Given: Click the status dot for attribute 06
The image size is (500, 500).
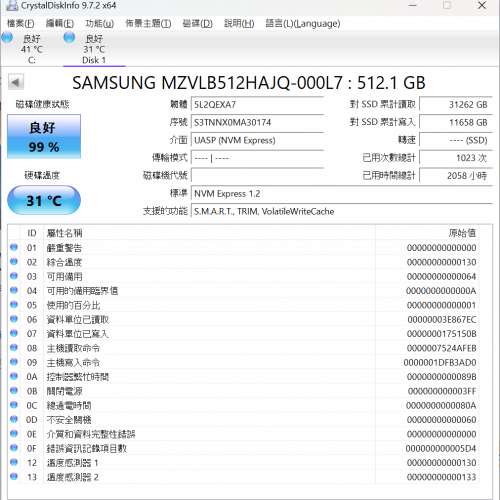Looking at the screenshot, I should 14,319.
